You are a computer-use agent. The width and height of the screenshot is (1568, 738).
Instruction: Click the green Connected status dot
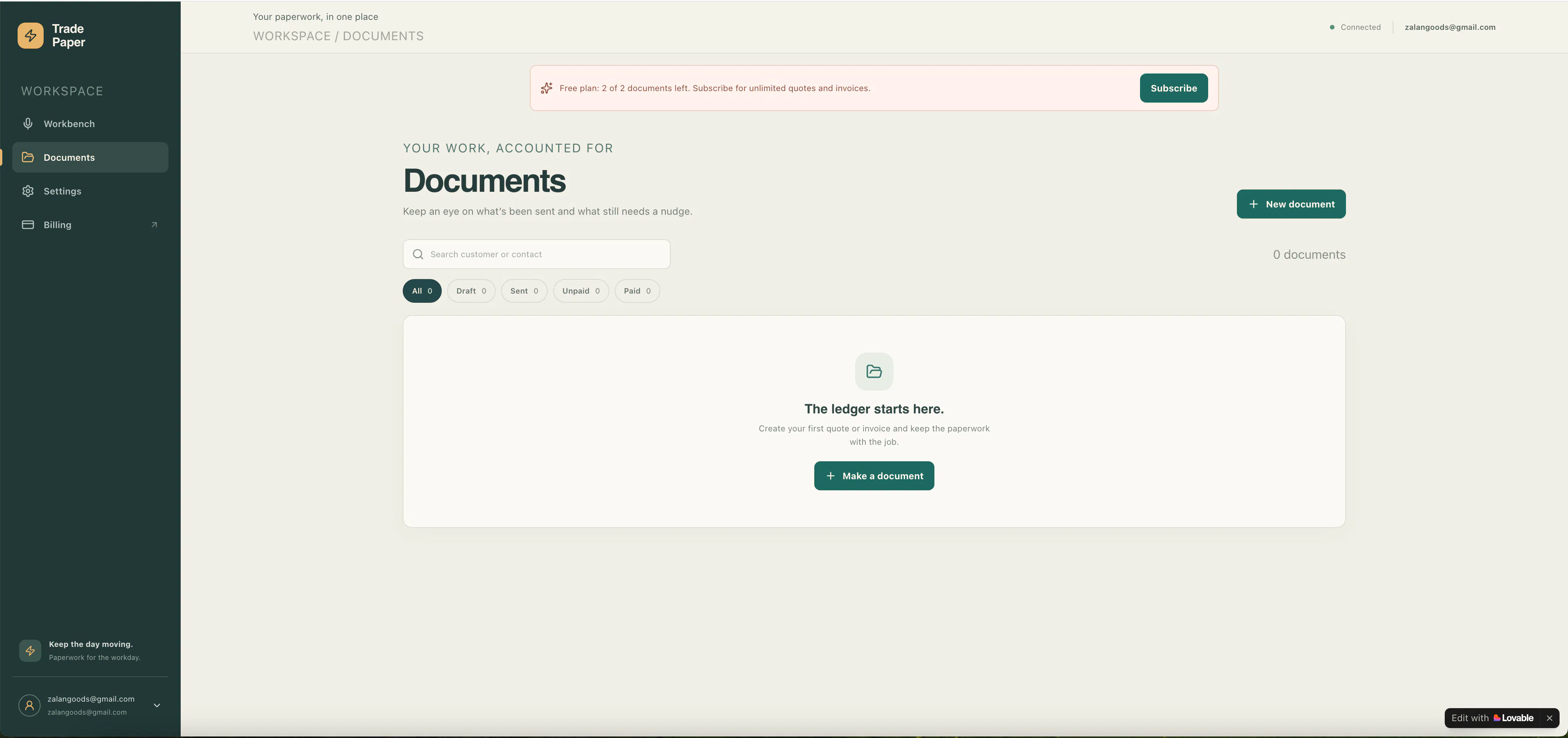(x=1333, y=28)
